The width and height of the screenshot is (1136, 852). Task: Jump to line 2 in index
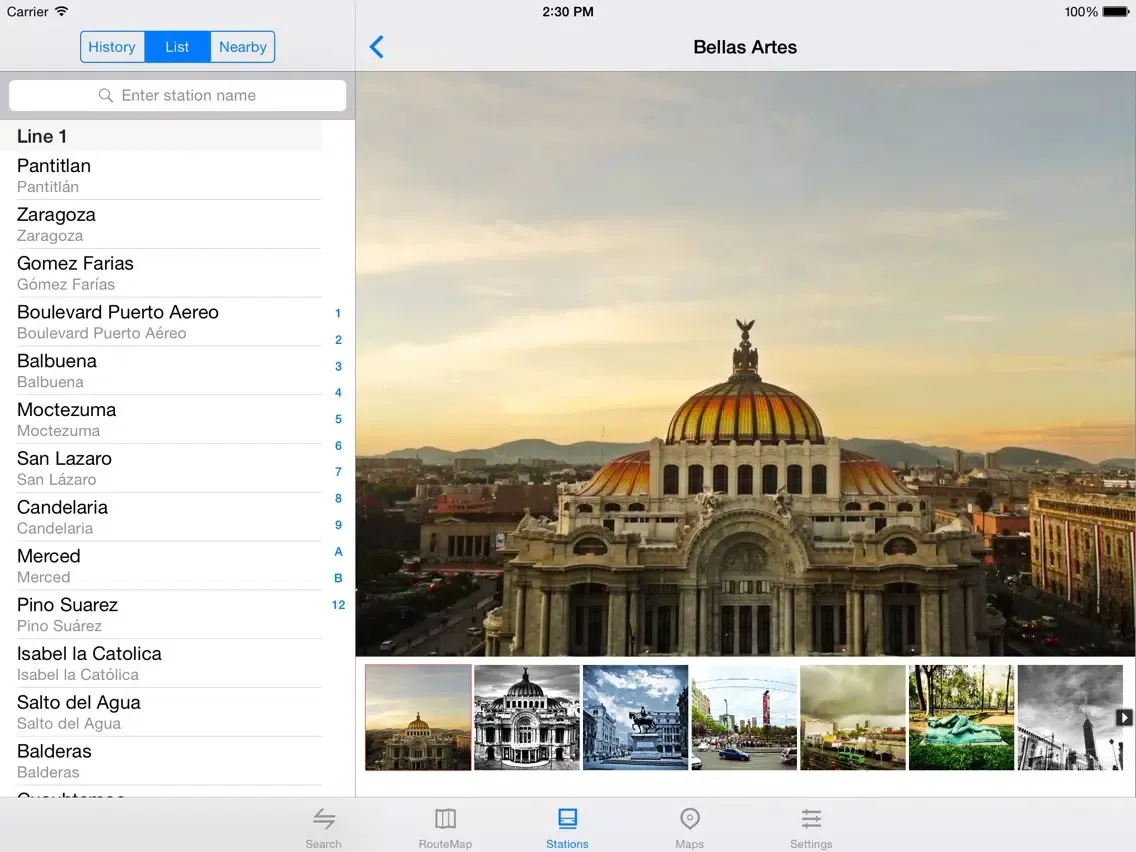338,340
